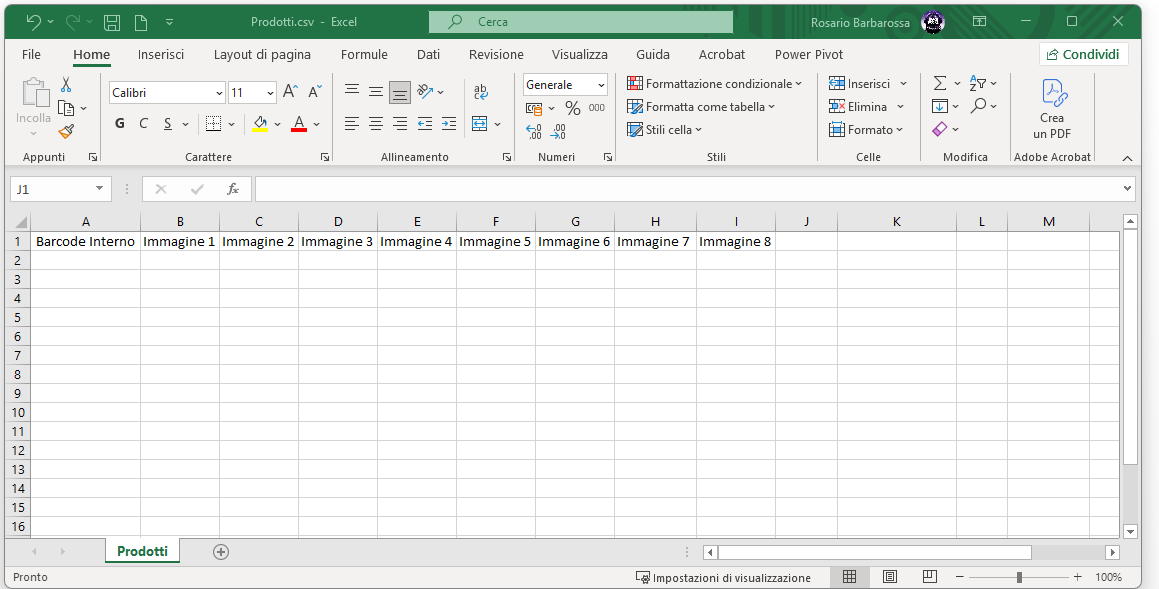Increase font size with the larger A icon

point(290,92)
